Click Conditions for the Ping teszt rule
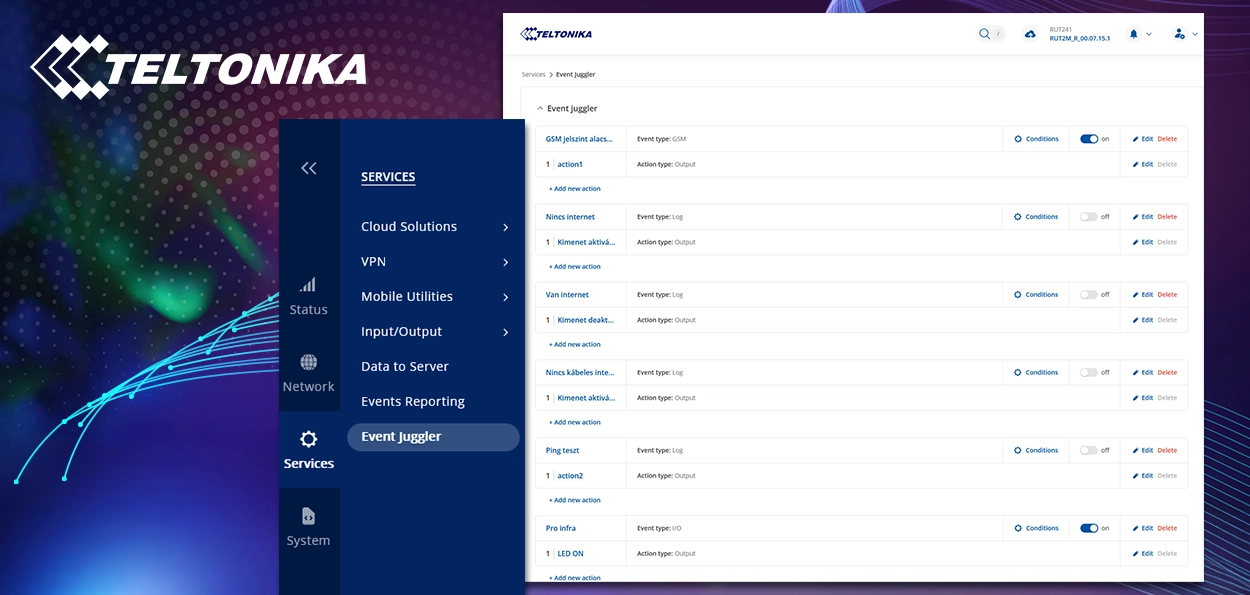Image resolution: width=1250 pixels, height=595 pixels. [1036, 450]
